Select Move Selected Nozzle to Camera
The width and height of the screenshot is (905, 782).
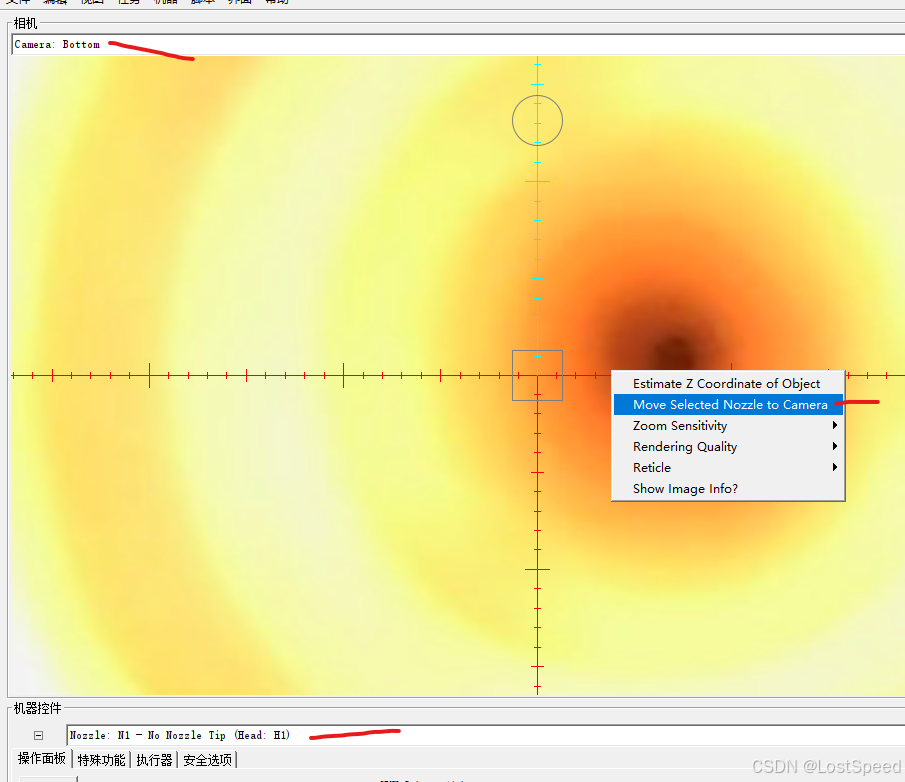[728, 405]
